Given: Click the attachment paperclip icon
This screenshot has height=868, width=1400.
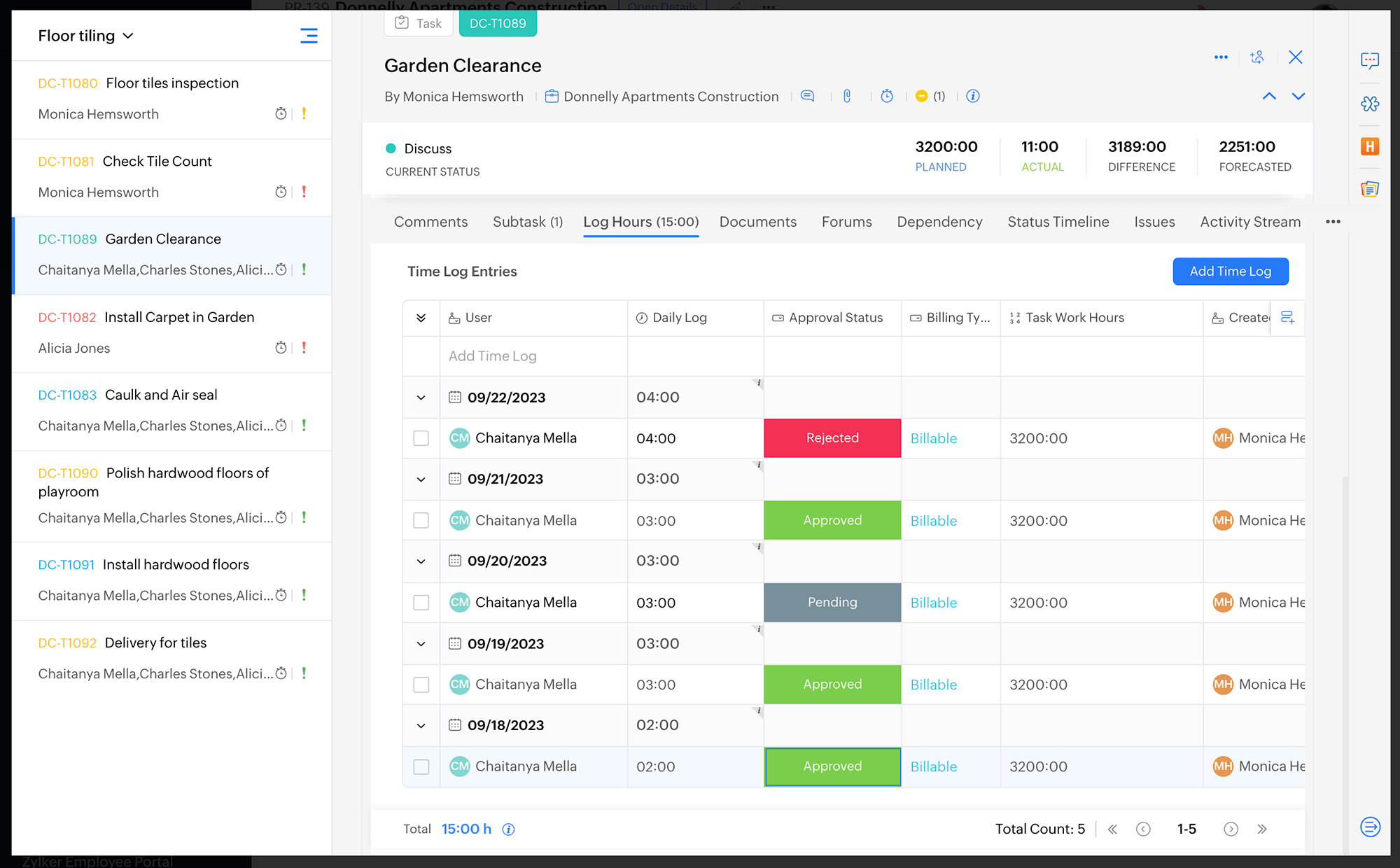Looking at the screenshot, I should 847,96.
